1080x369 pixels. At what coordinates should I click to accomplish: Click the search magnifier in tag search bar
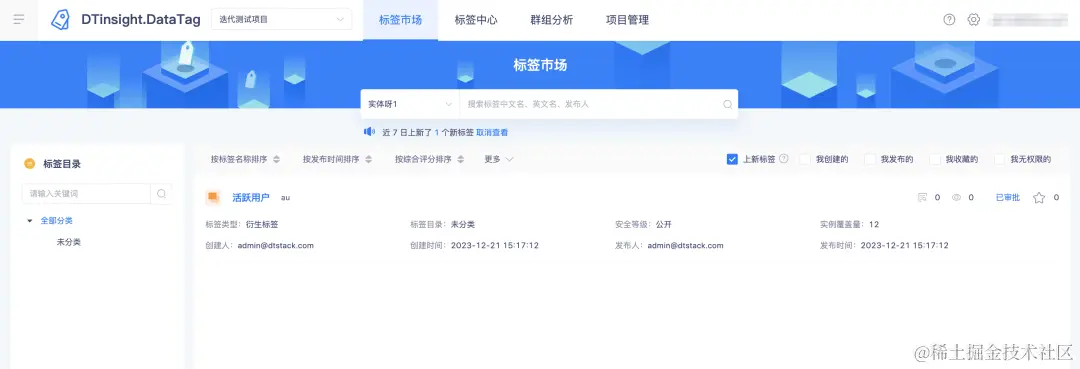click(x=727, y=105)
